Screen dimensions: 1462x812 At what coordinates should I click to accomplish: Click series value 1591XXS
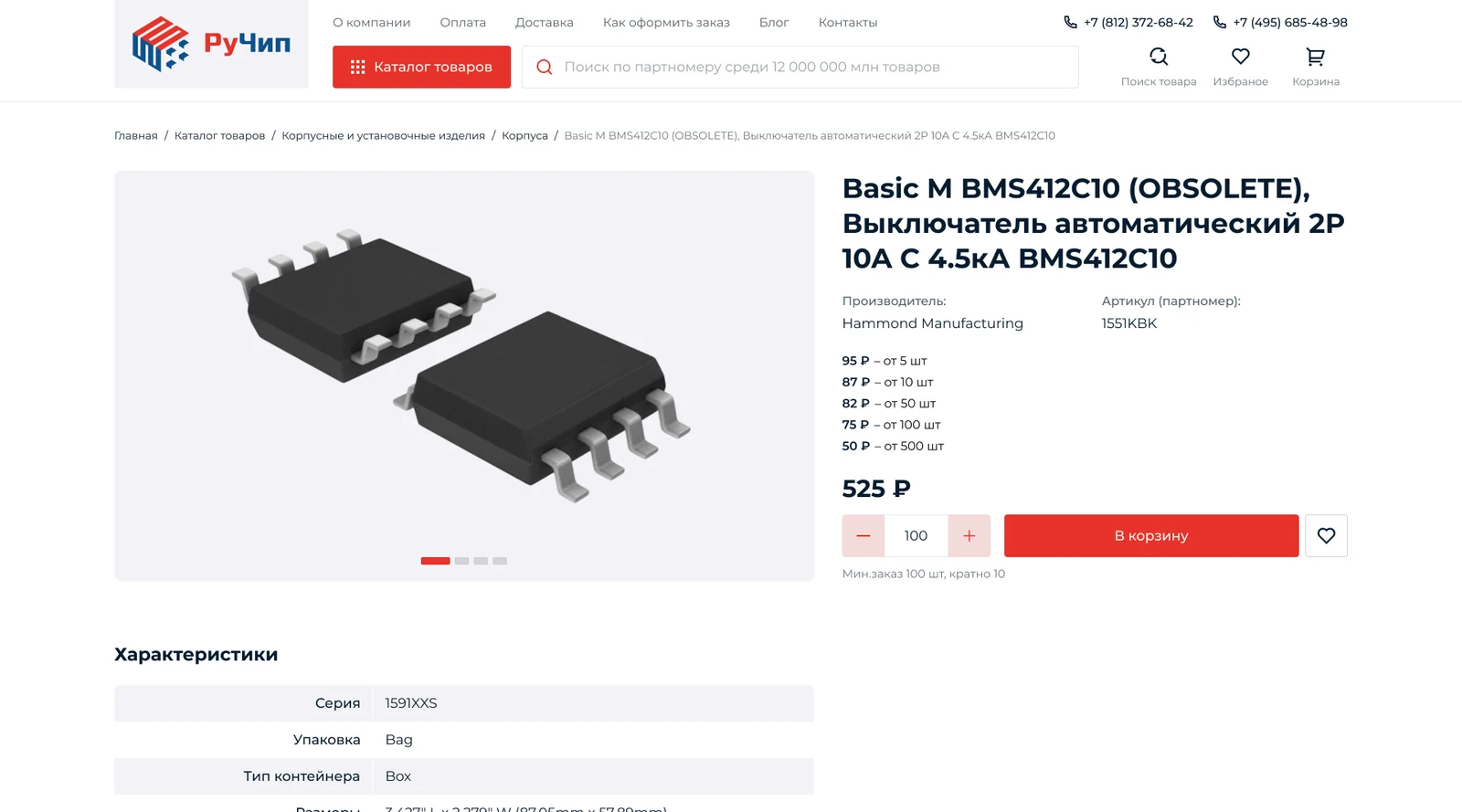click(411, 703)
